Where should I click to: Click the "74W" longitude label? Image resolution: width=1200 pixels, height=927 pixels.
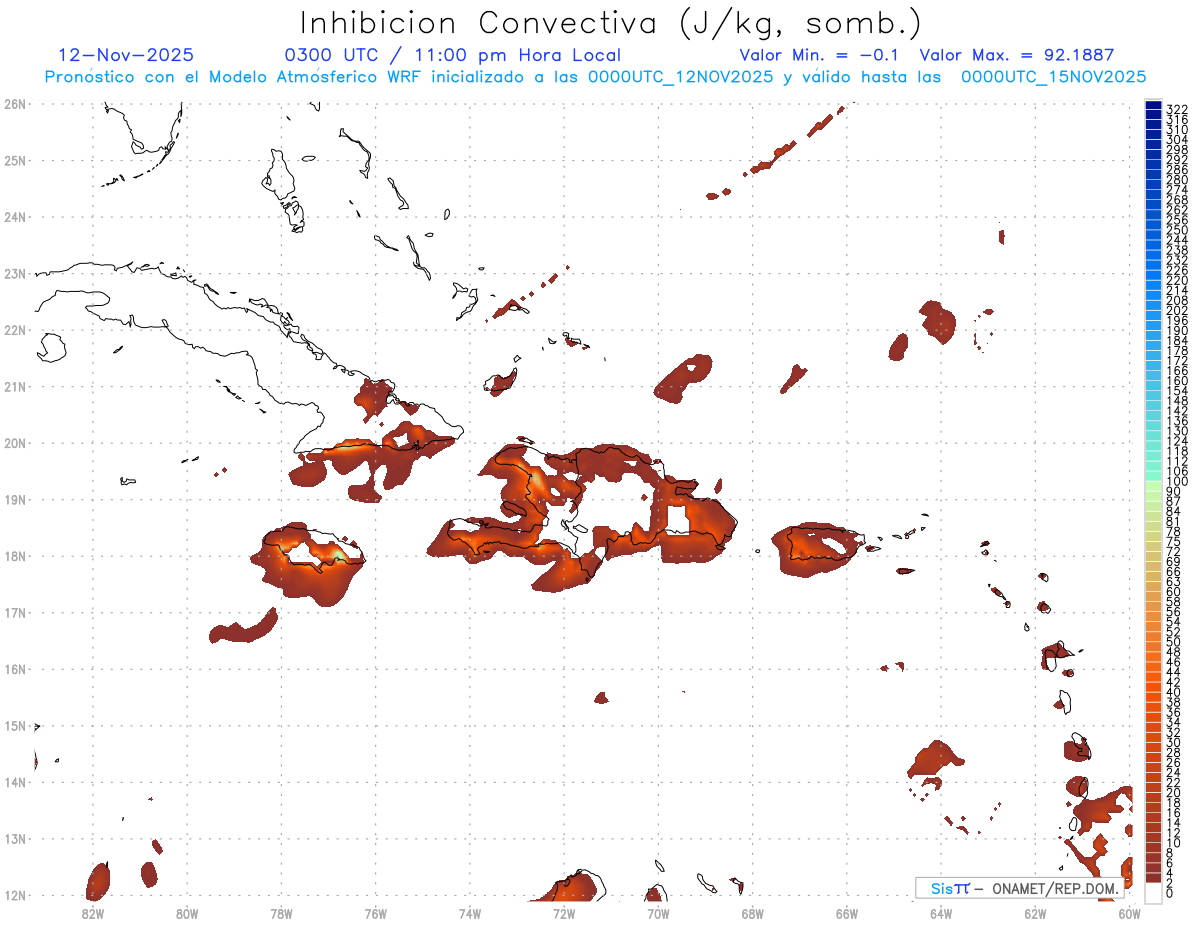coord(470,913)
